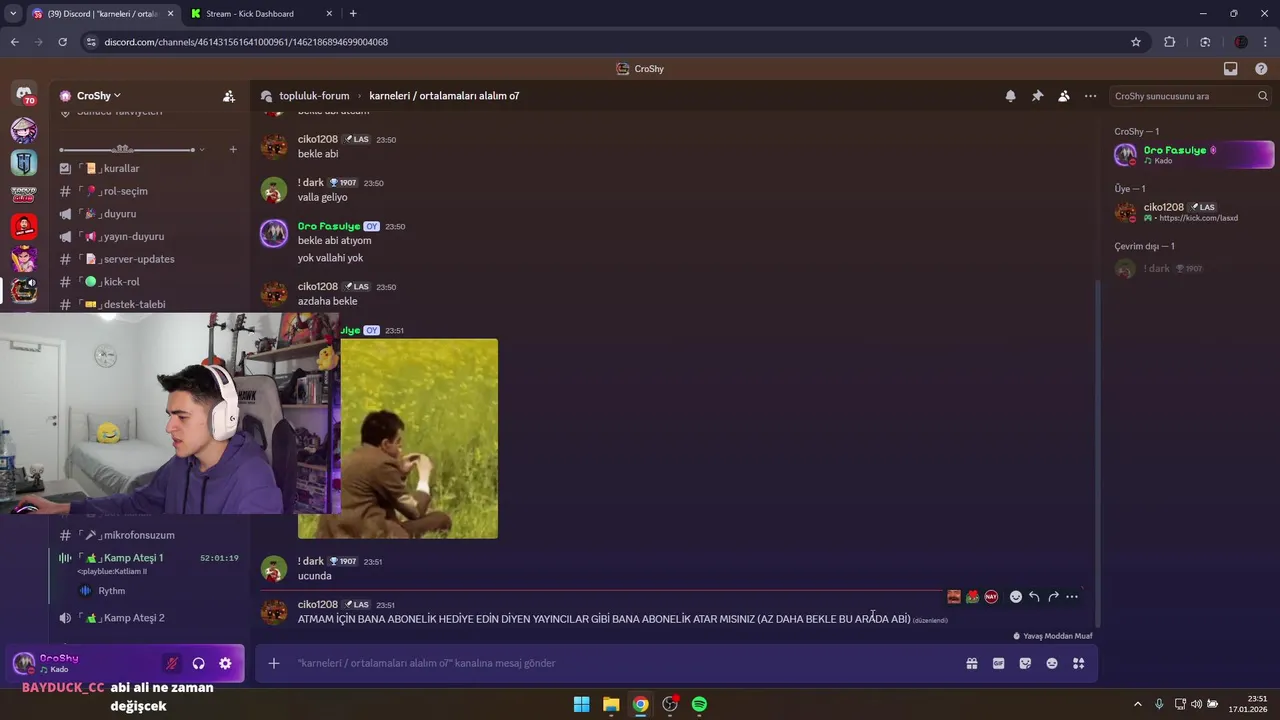
Task: Collapse the decorative channel category chevron
Action: tap(202, 150)
